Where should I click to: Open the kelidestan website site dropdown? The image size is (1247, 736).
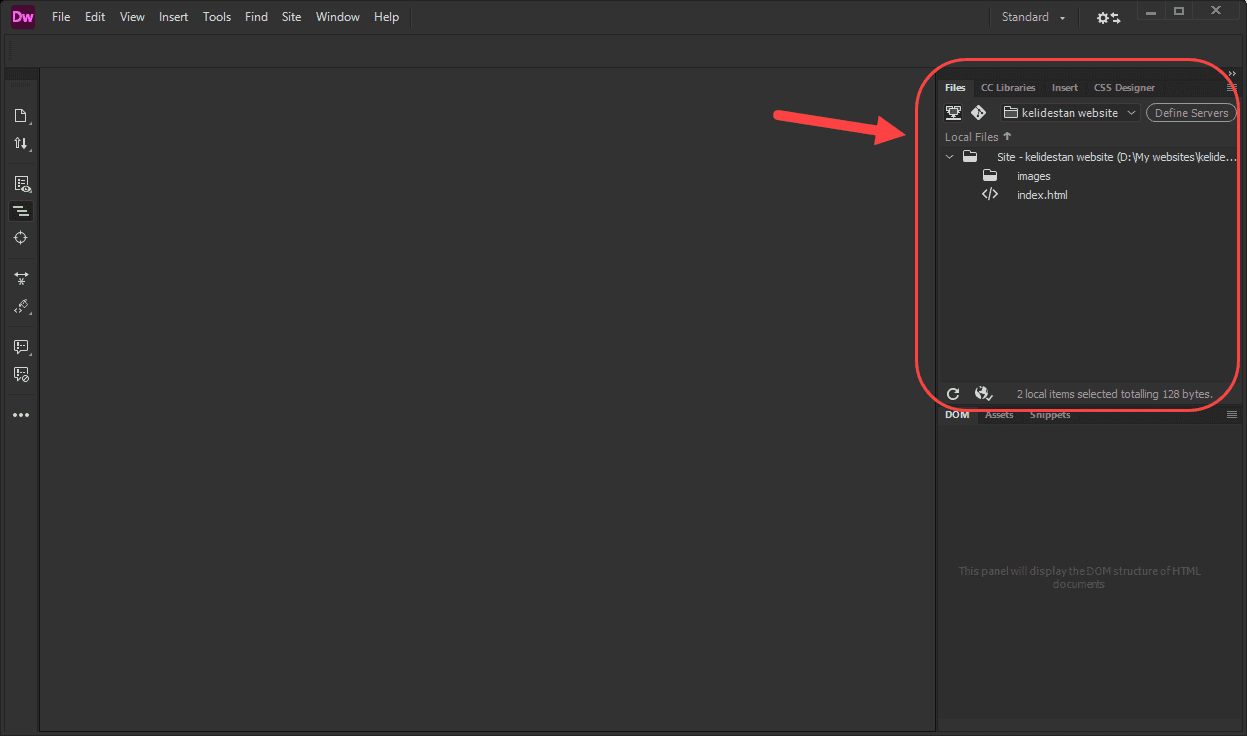click(1069, 113)
